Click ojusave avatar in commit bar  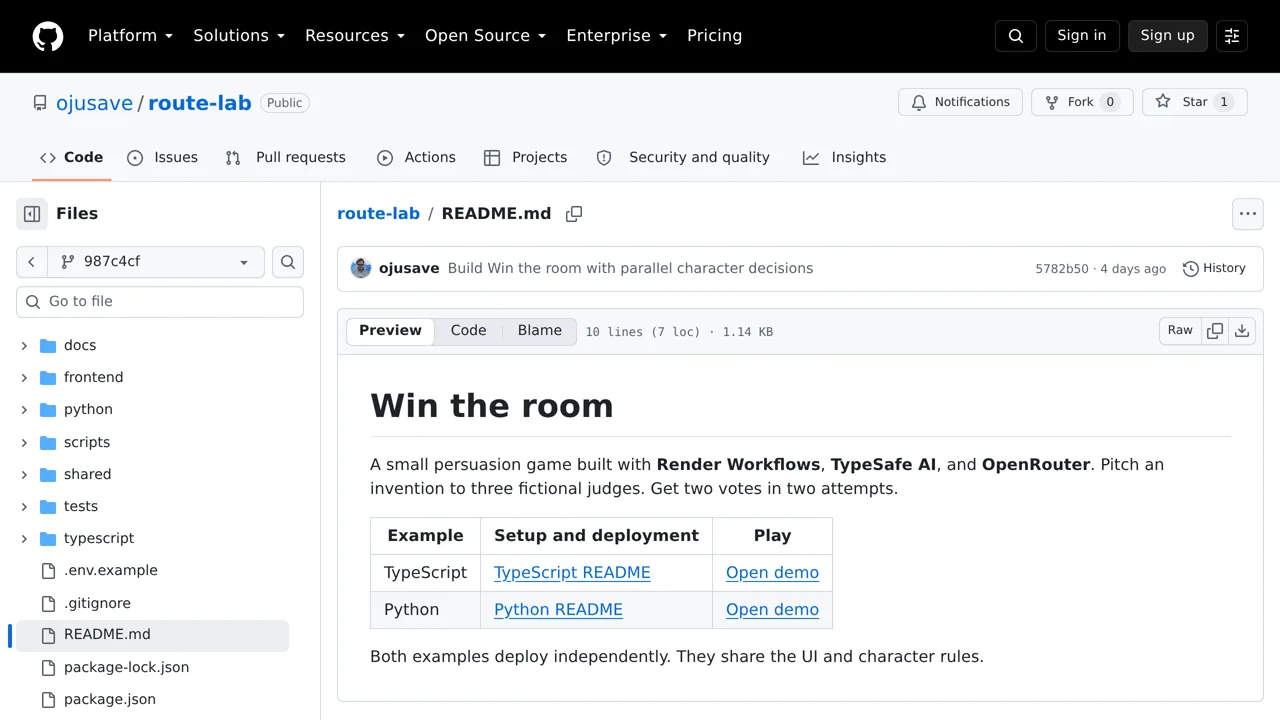[x=361, y=268]
